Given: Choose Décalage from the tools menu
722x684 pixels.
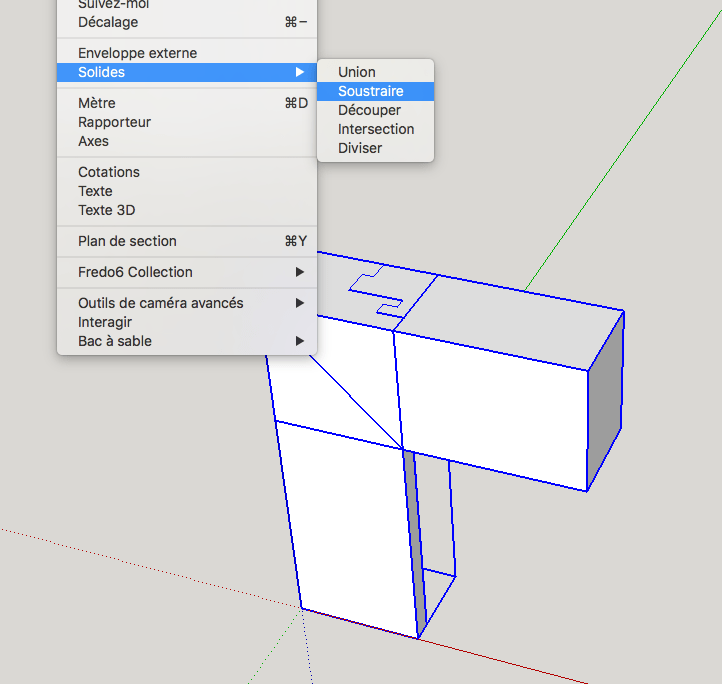Looking at the screenshot, I should (x=187, y=22).
